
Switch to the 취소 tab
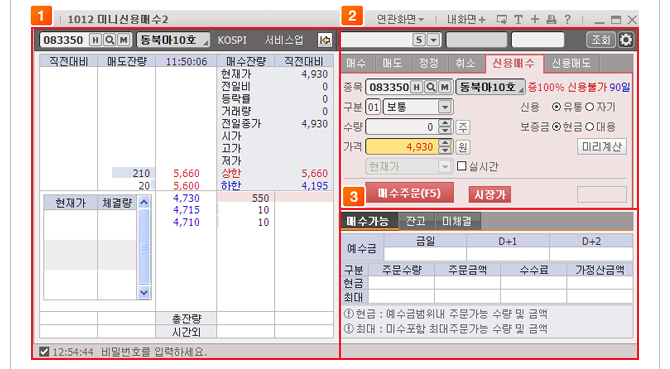[465, 64]
